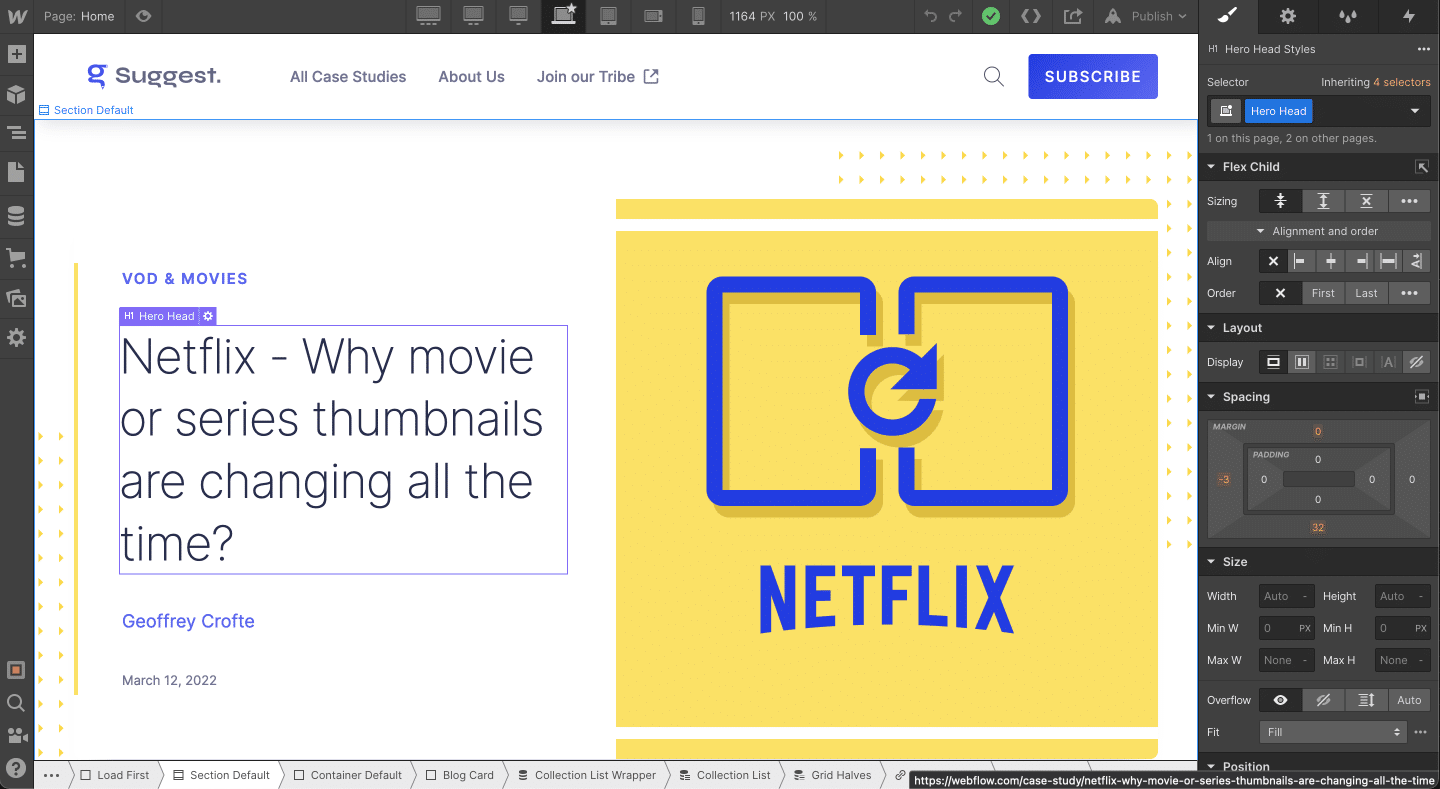Switch to the Interactions lightning tab
1440x789 pixels.
pyautogui.click(x=1409, y=16)
